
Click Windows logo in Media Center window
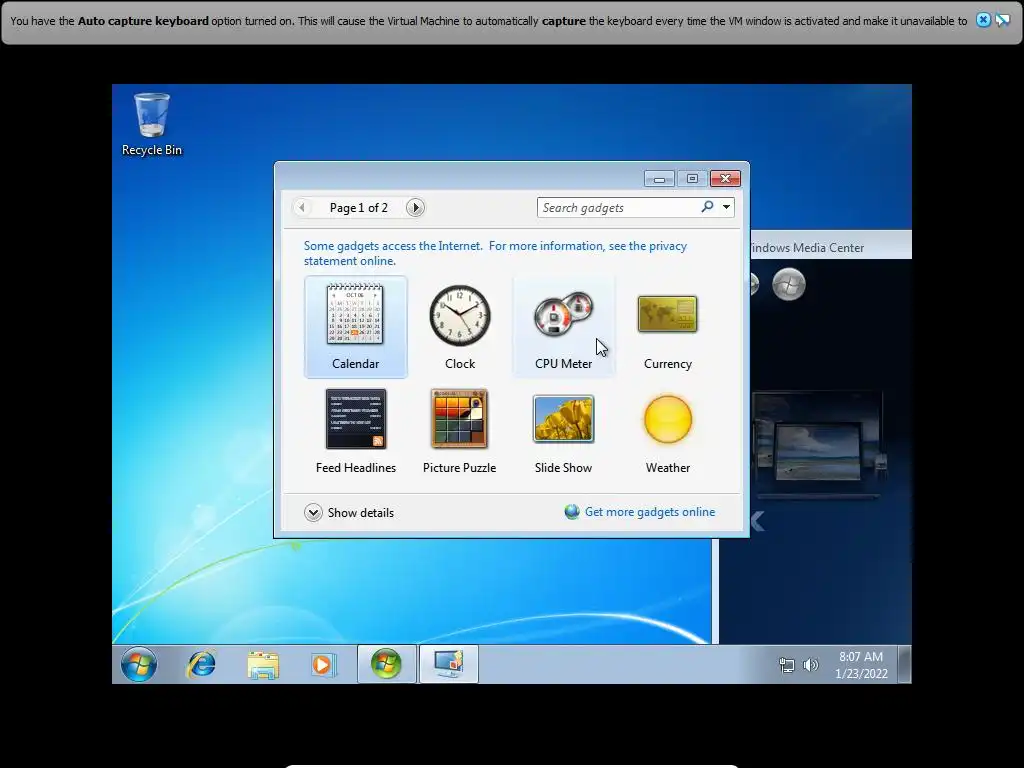pos(789,284)
